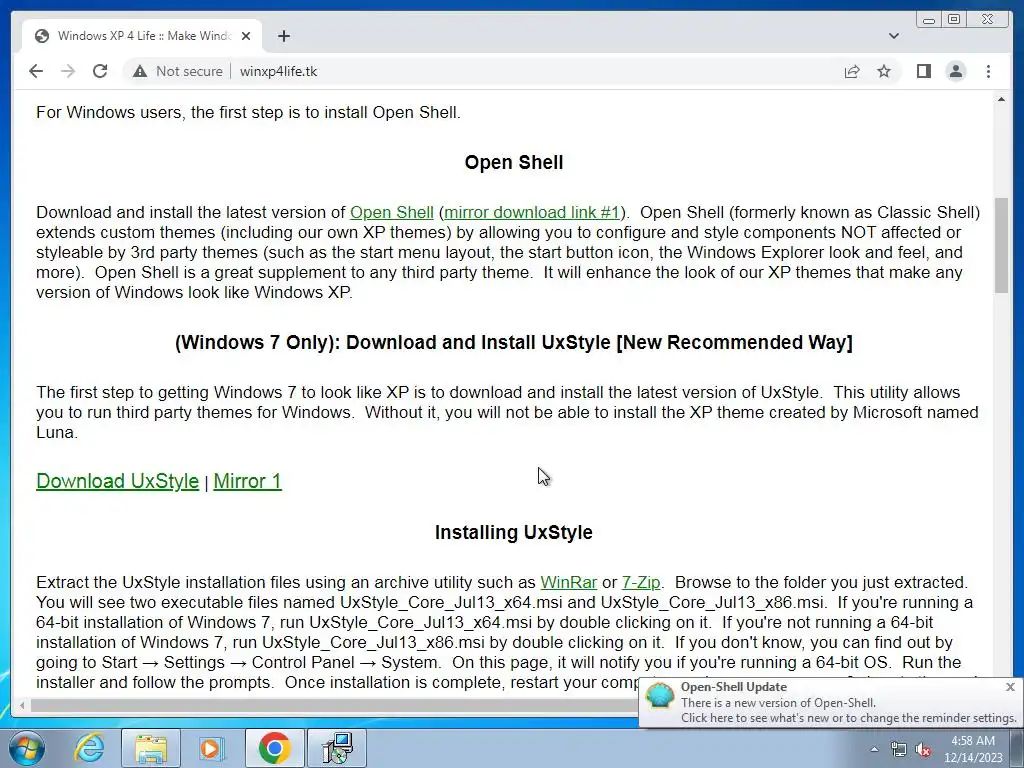Screen dimensions: 1024x768
Task: Share this page via share icon
Action: pyautogui.click(x=852, y=71)
